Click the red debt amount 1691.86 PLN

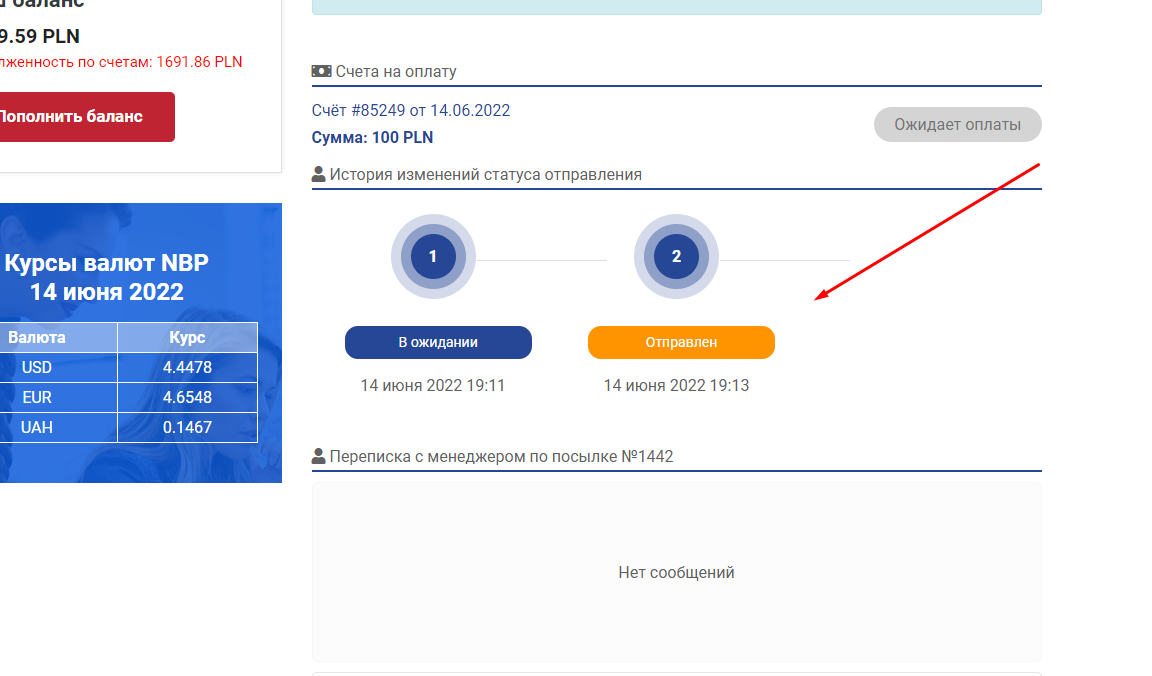[199, 62]
